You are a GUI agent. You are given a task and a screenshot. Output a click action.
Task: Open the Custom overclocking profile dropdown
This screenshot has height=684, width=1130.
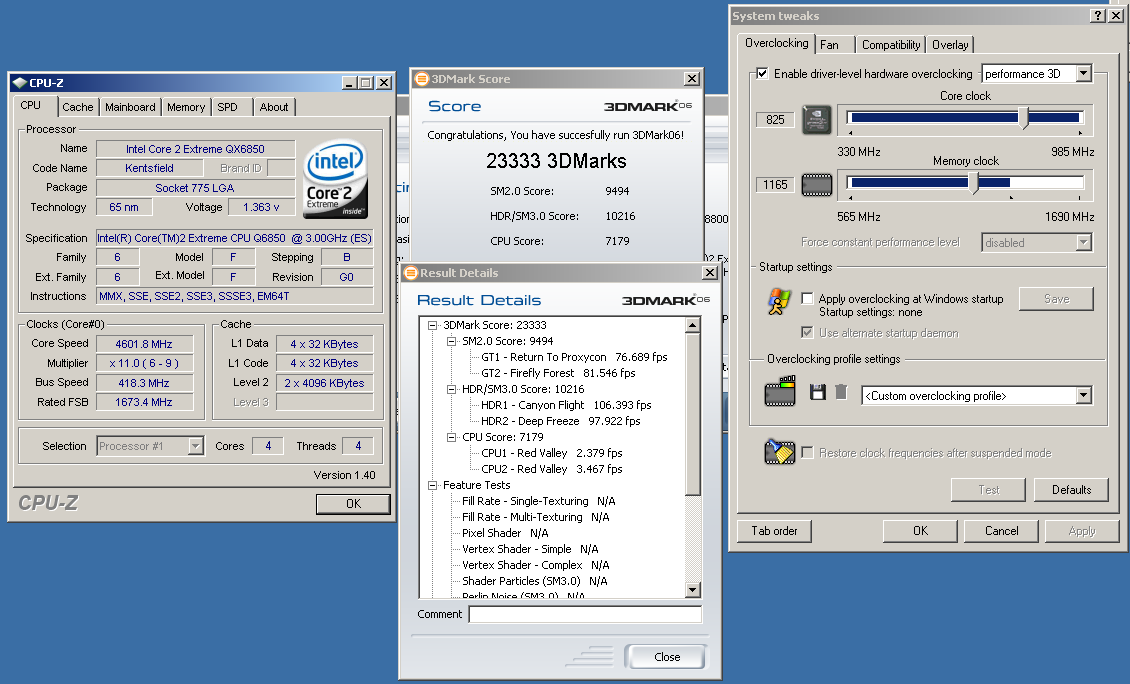1083,396
